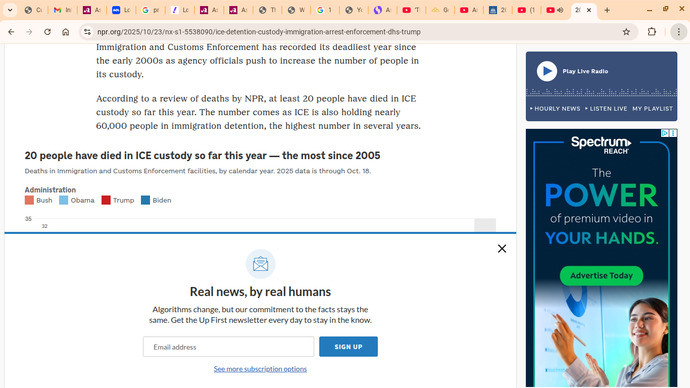Open a new browser tab
Screen dimensions: 690x388
(x=607, y=10)
